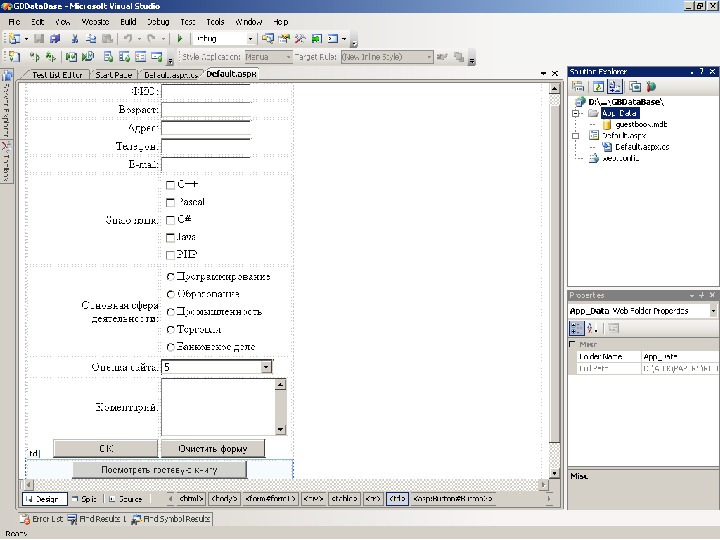Select guestbook.mdb in Solution Explorer
Screen dimensions: 720x540
641,124
